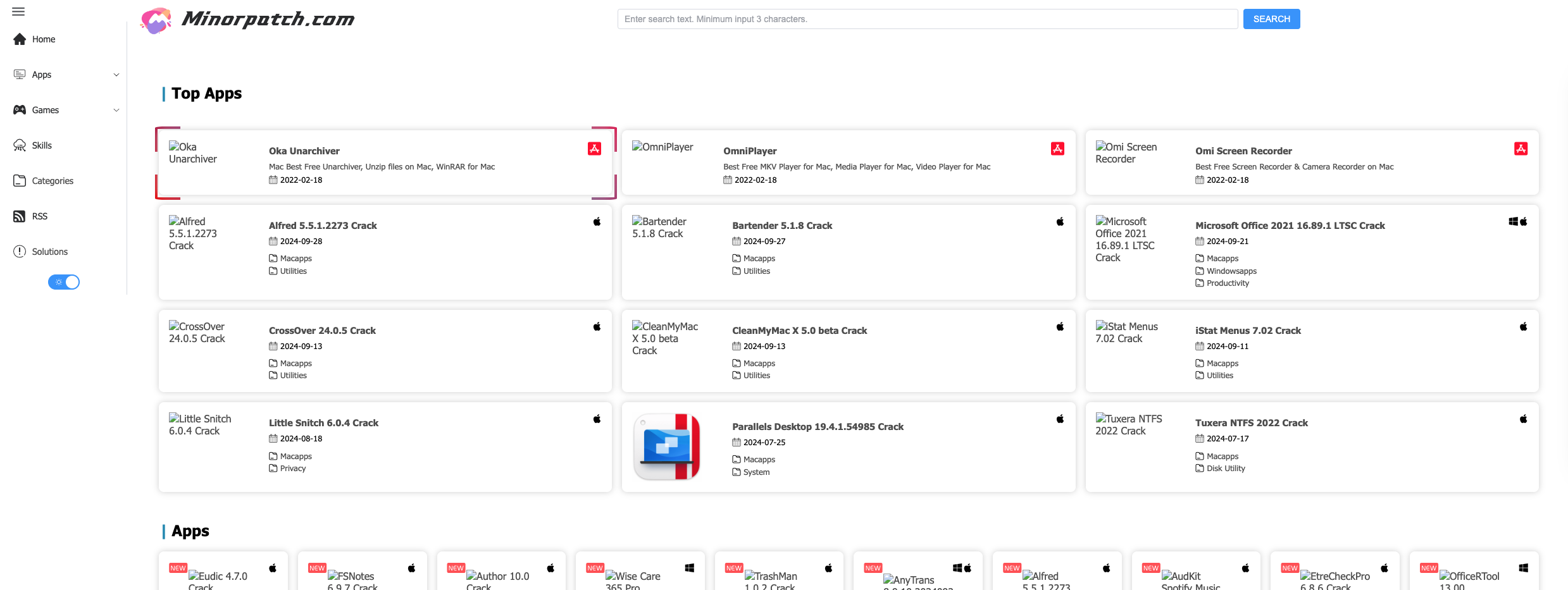Click App Store icon on OmniPlayer card
1568x590 pixels.
(x=1058, y=149)
